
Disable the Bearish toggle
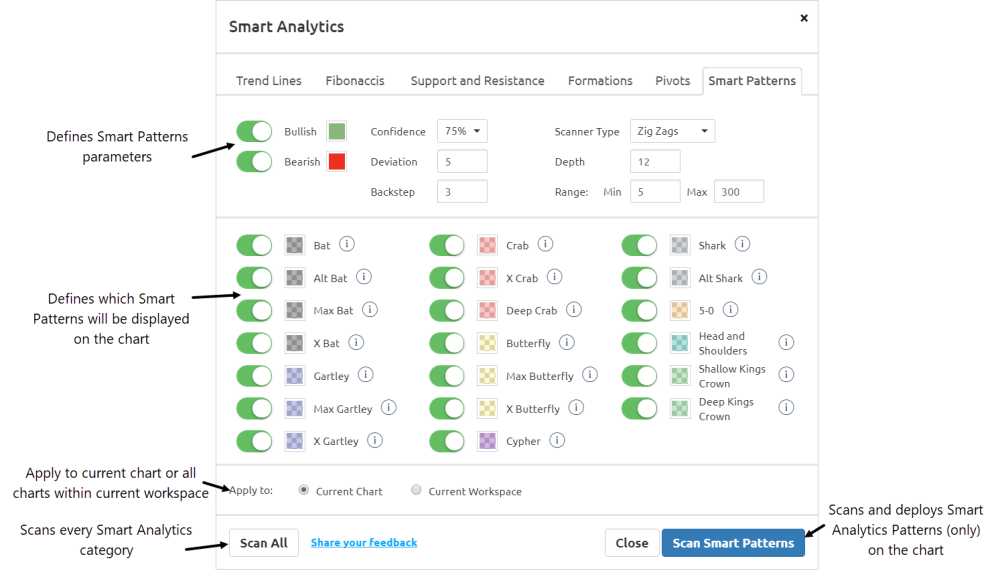(254, 161)
